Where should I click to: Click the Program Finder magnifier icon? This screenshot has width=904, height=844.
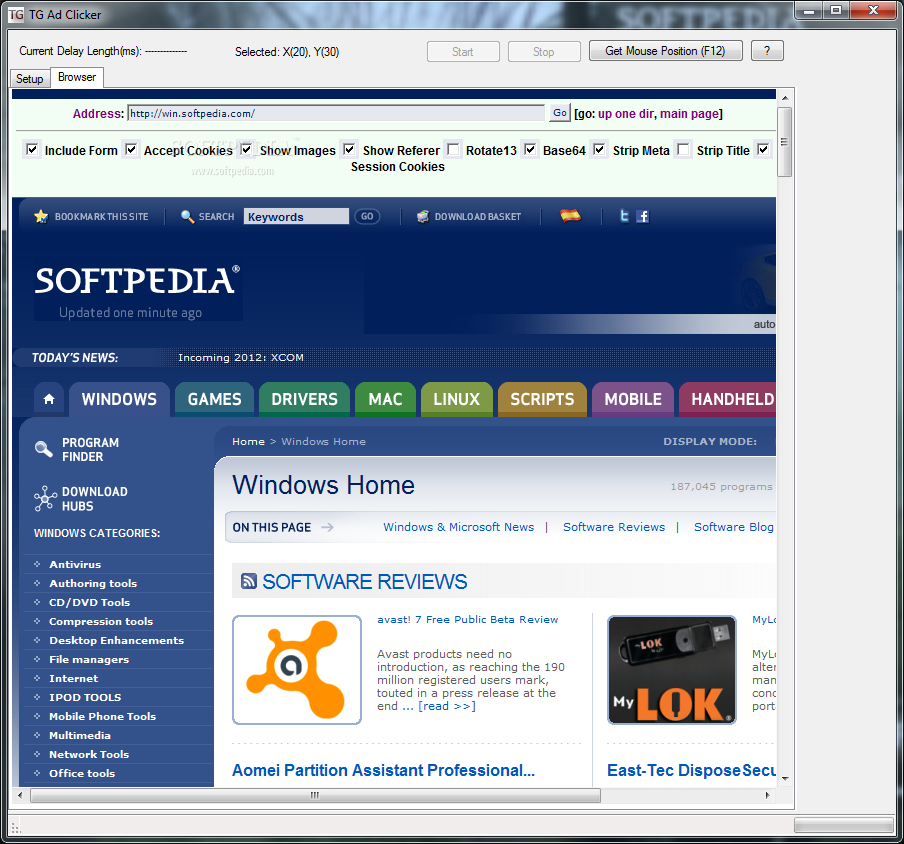tap(43, 449)
